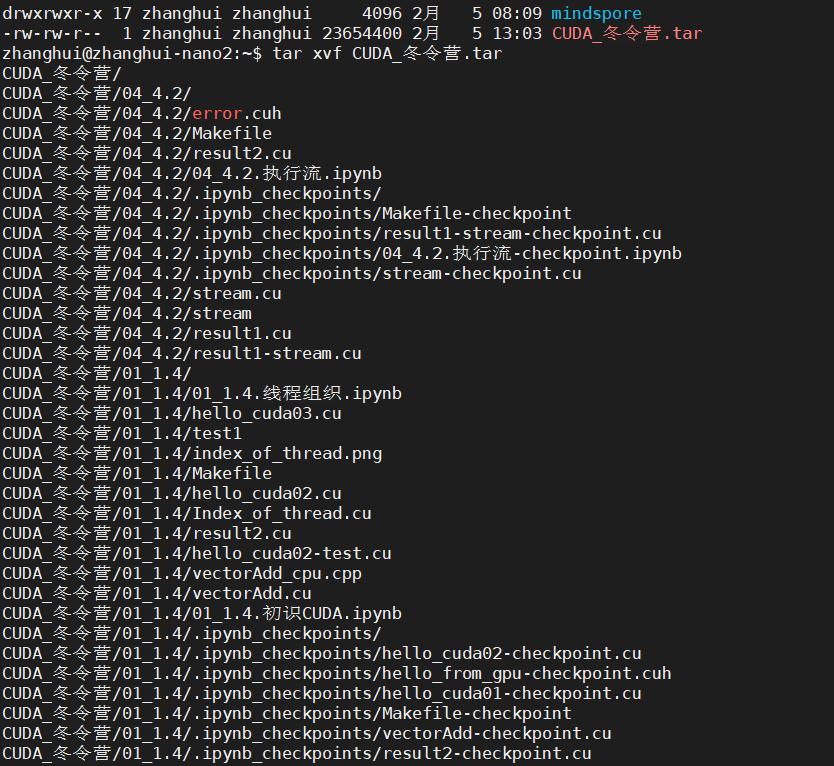
Task: Click the vectorAdd_cpu.cpp file line
Action: (x=182, y=573)
